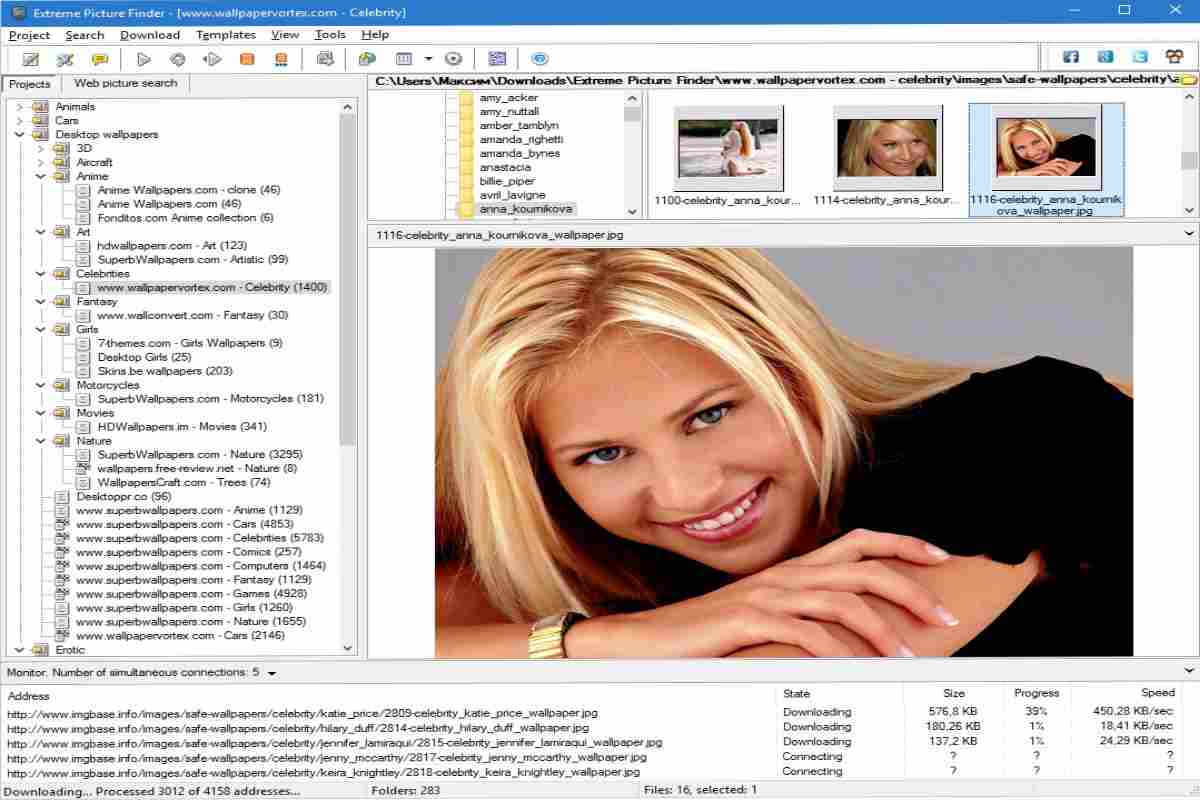Open the Templates menu

tap(226, 34)
